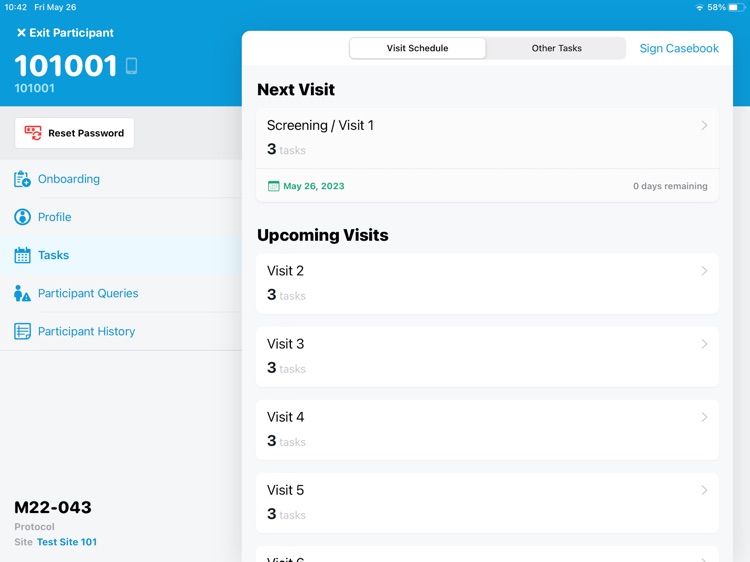Viewport: 750px width, 562px height.
Task: Open Participant Queries section
Action: pyautogui.click(x=121, y=293)
